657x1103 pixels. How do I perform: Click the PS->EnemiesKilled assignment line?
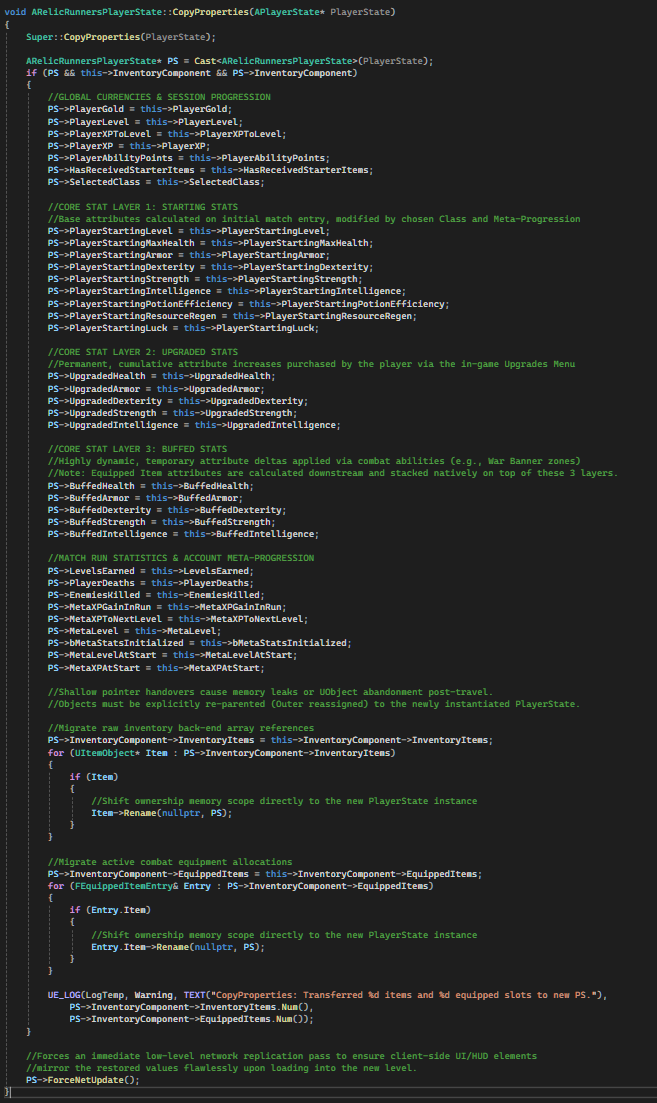pyautogui.click(x=156, y=595)
